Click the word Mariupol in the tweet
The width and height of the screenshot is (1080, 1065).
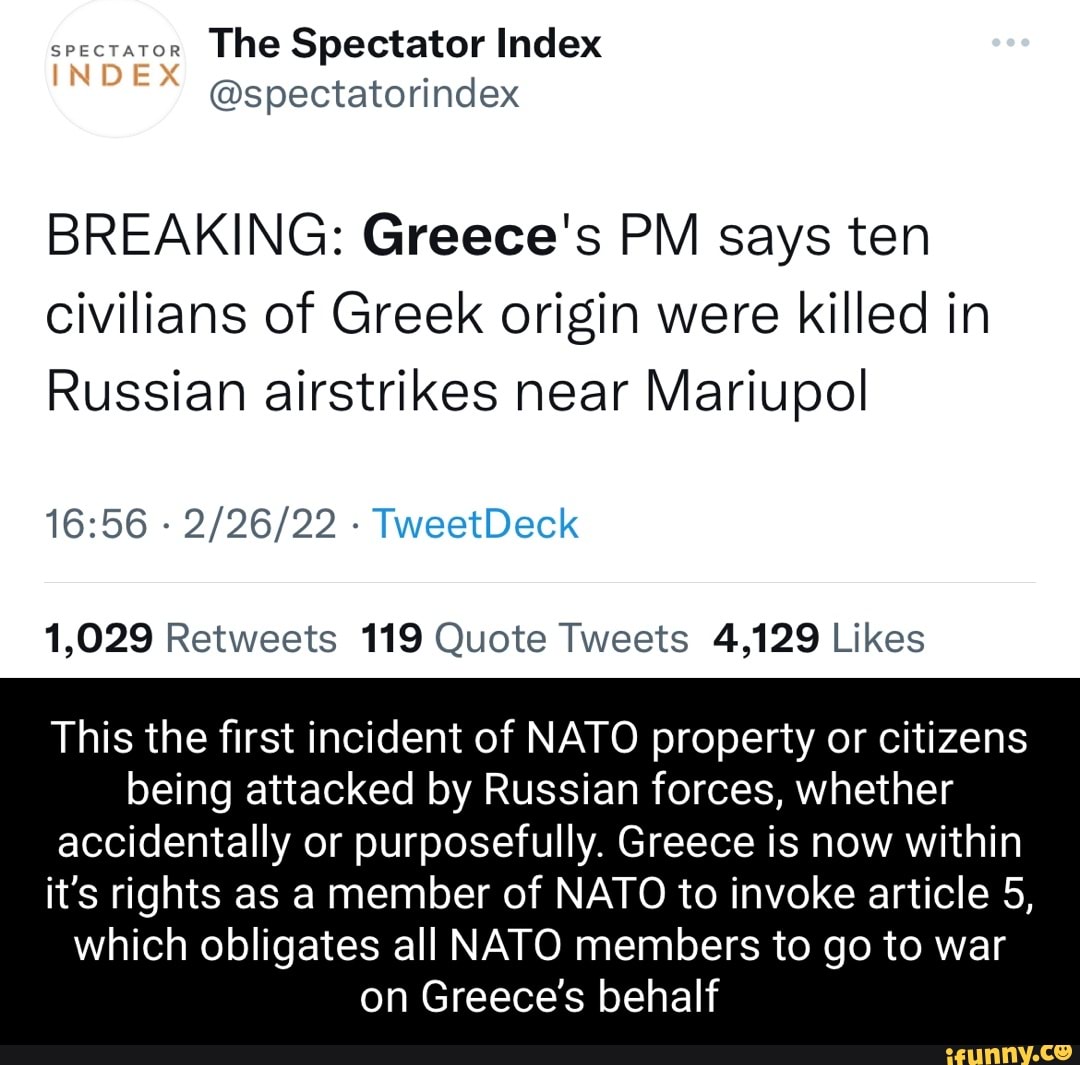[757, 389]
